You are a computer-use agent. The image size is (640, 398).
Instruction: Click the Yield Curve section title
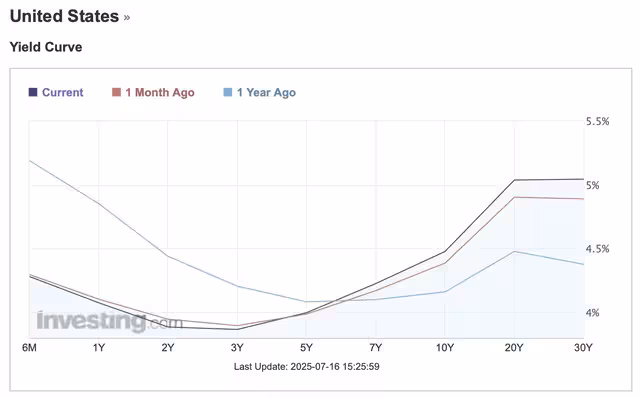coord(46,47)
